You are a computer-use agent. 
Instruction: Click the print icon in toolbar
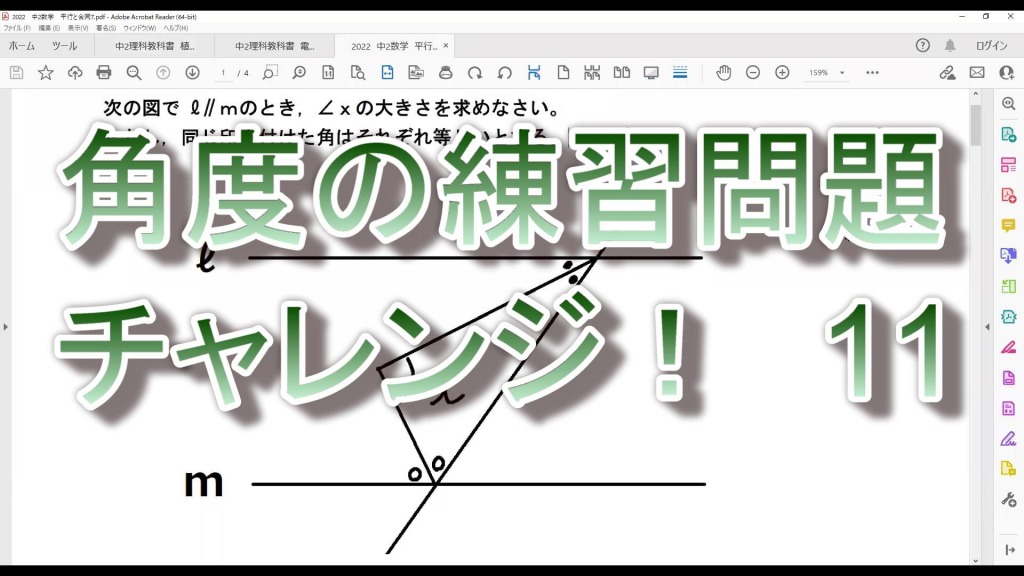click(104, 73)
